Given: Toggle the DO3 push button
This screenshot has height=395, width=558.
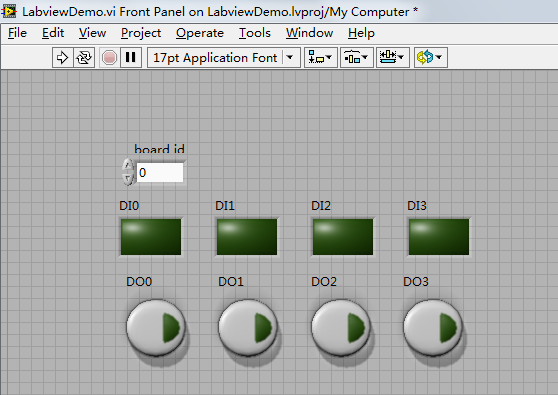Looking at the screenshot, I should point(433,327).
